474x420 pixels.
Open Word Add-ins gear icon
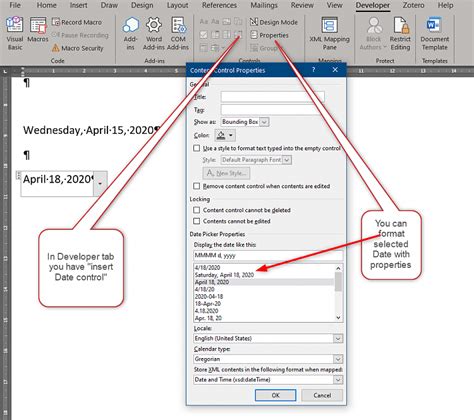[154, 25]
